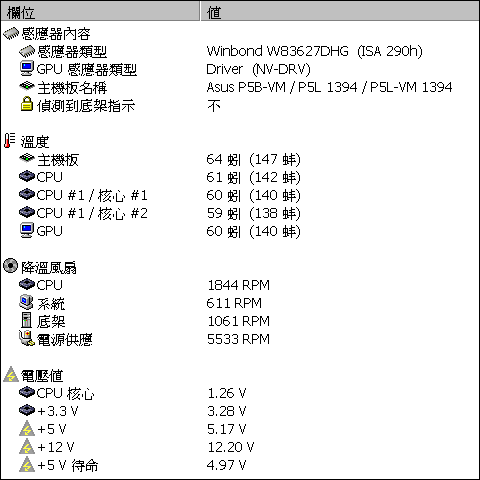Click the 3.28 V value

coord(227,411)
